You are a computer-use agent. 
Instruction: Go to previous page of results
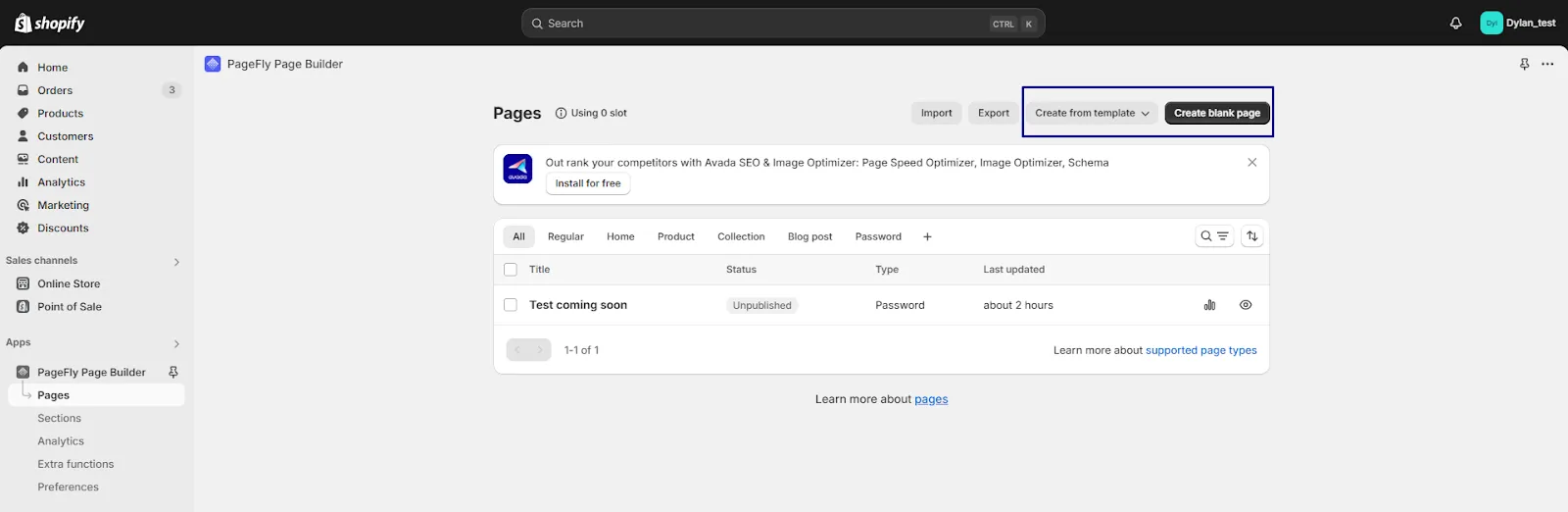pyautogui.click(x=517, y=350)
